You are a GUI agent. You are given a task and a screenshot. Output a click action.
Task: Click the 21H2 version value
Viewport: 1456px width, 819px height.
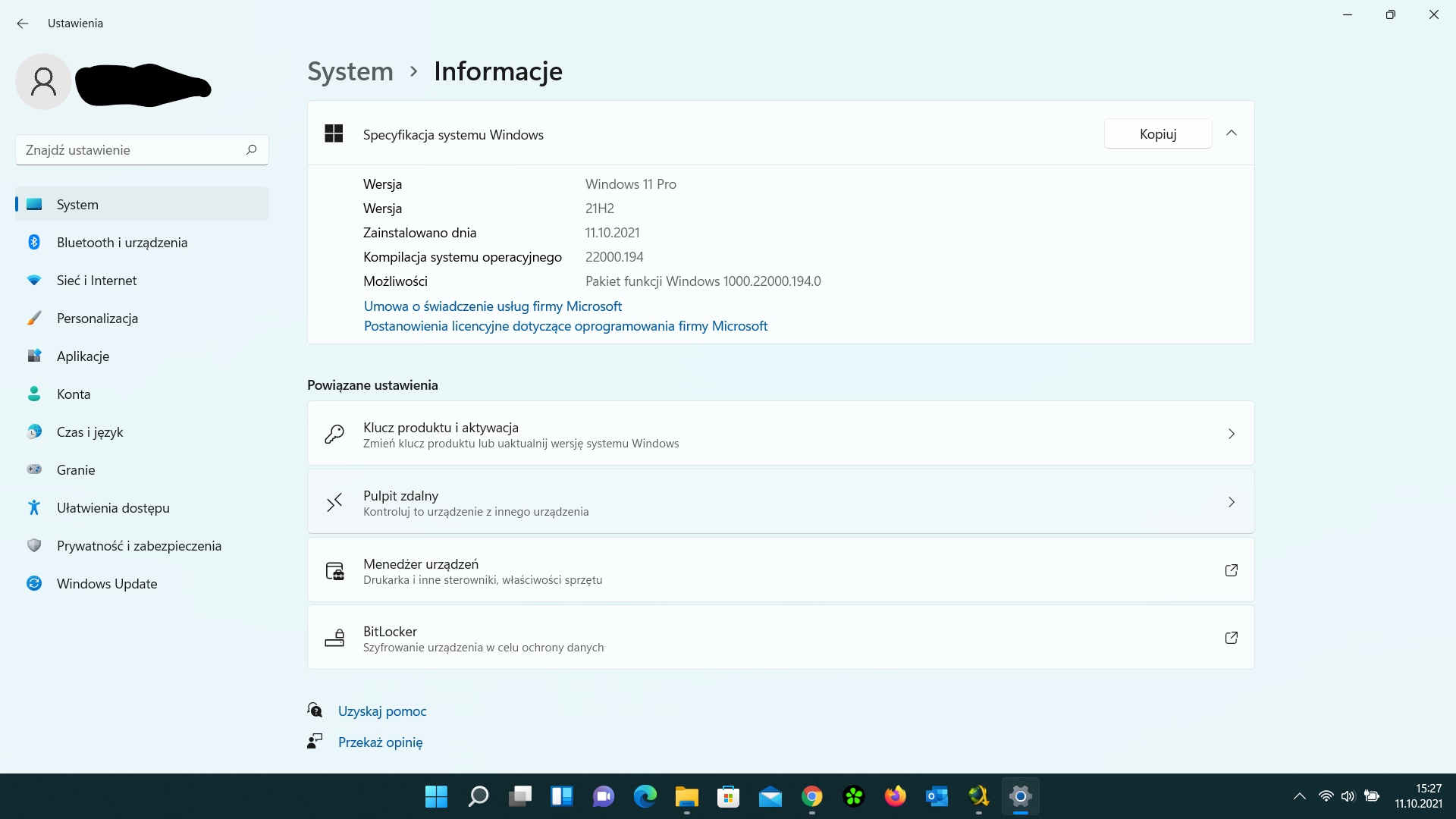click(600, 209)
